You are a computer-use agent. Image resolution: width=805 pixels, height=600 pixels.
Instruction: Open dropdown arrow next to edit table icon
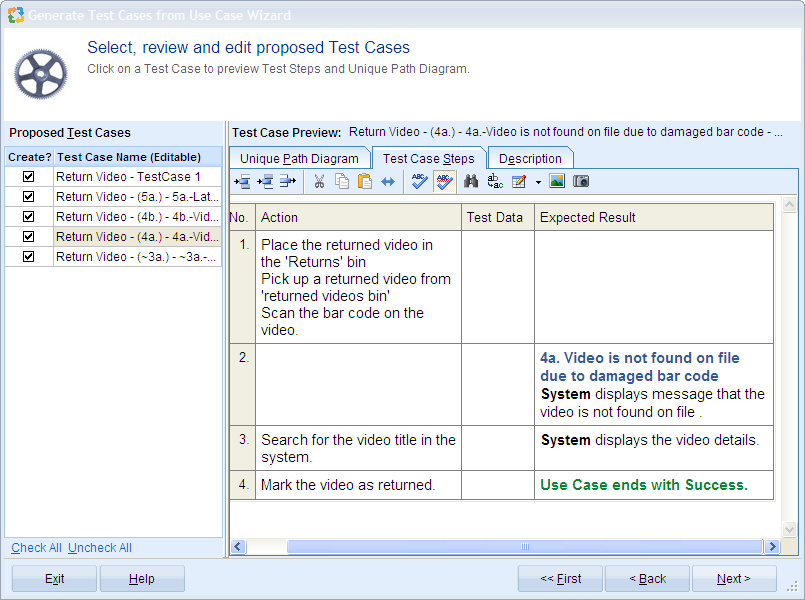click(x=538, y=182)
